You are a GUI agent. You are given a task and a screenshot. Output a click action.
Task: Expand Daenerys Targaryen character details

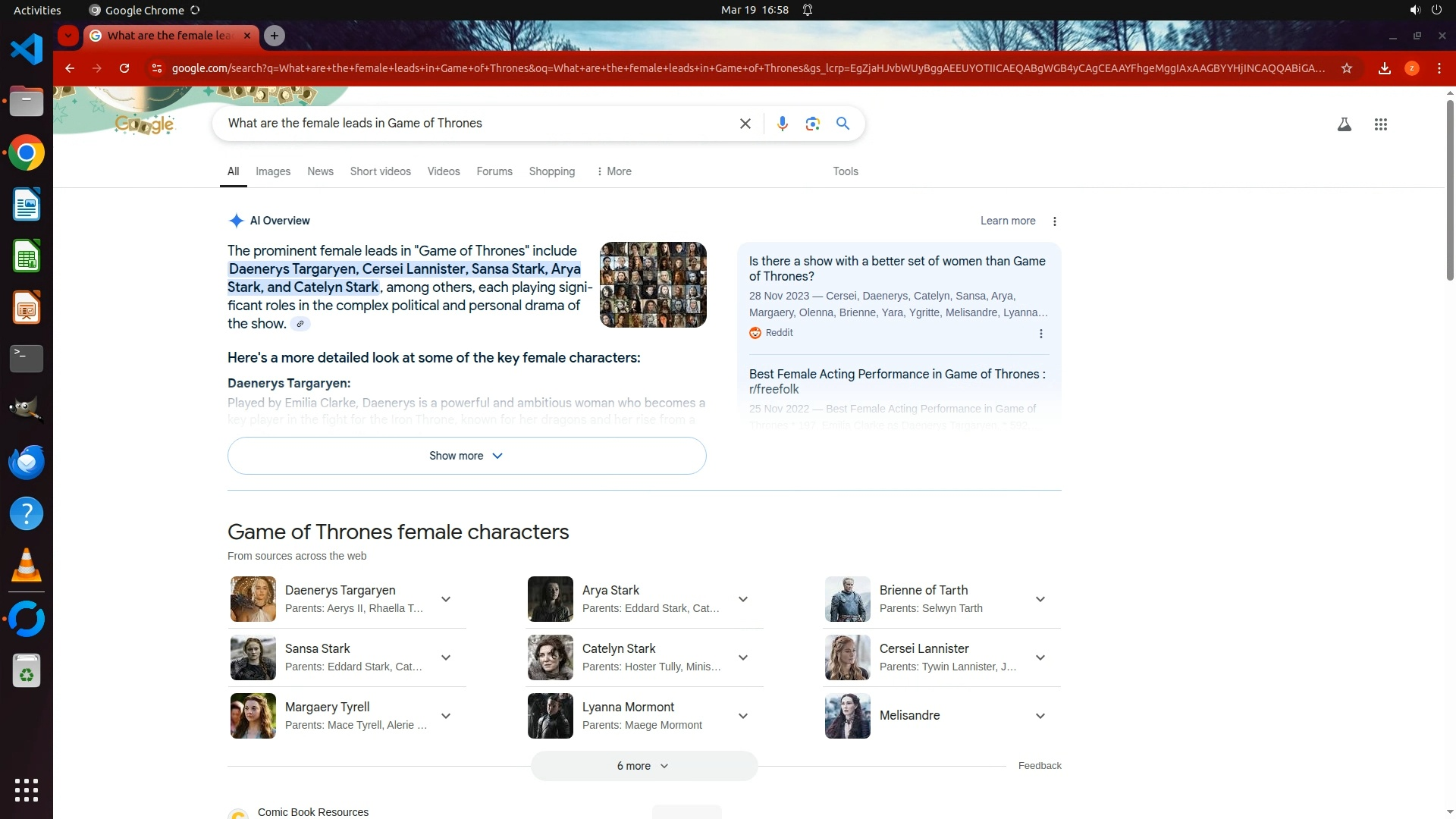click(x=446, y=599)
